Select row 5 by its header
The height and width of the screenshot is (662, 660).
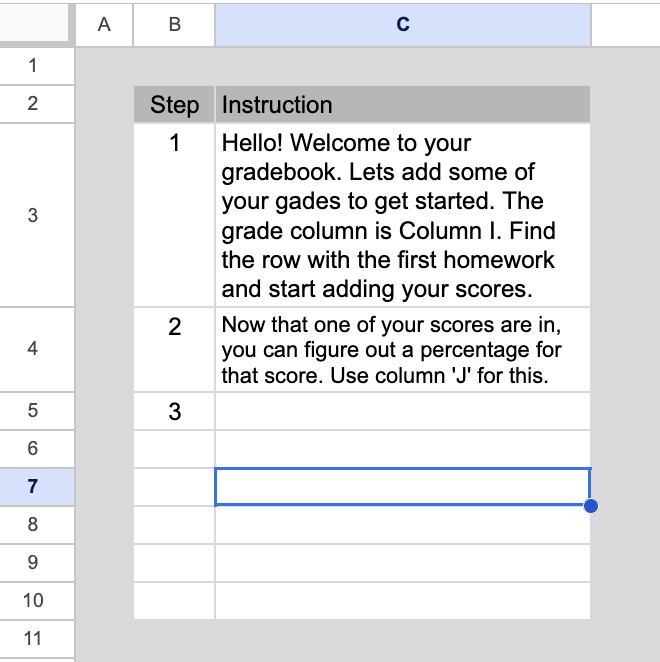click(33, 411)
